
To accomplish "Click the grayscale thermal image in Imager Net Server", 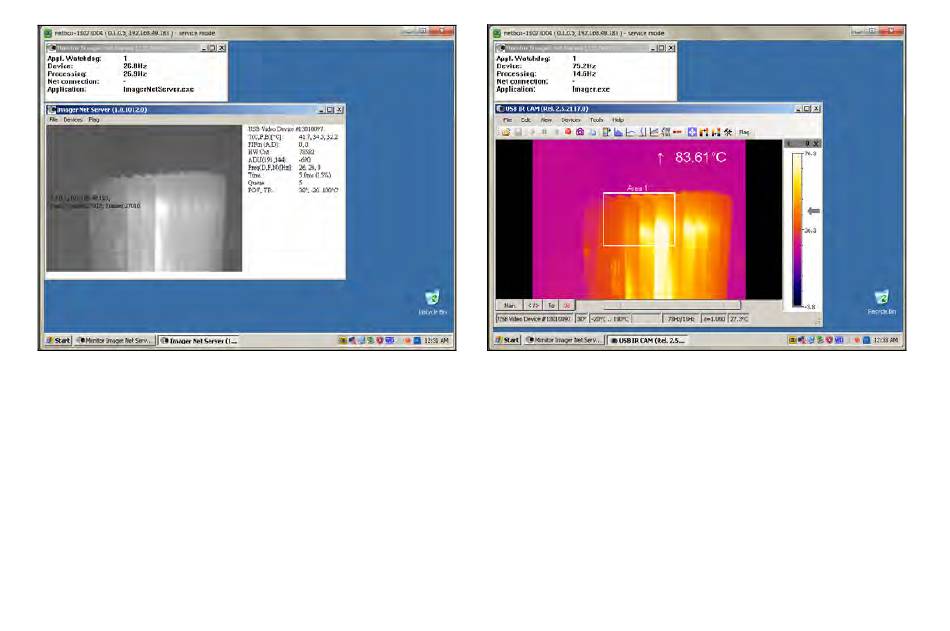I will 144,198.
